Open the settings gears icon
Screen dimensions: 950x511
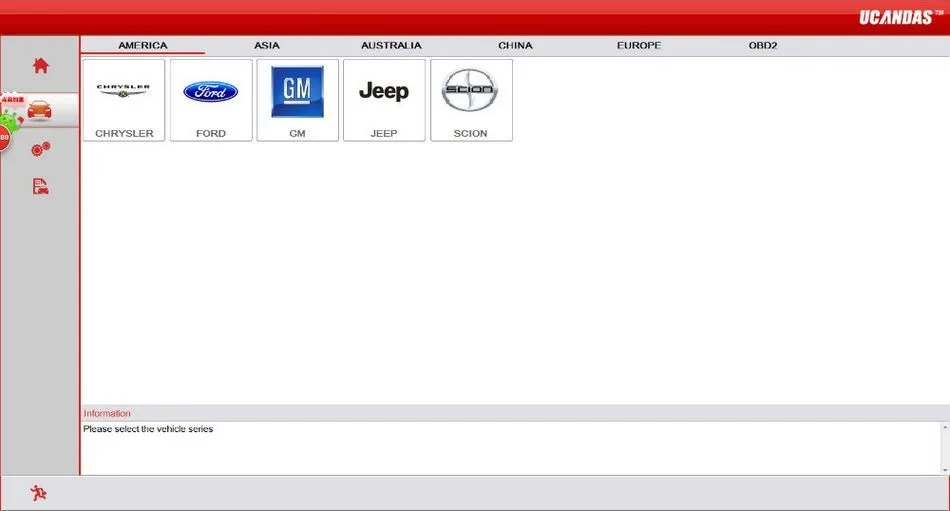pos(41,149)
